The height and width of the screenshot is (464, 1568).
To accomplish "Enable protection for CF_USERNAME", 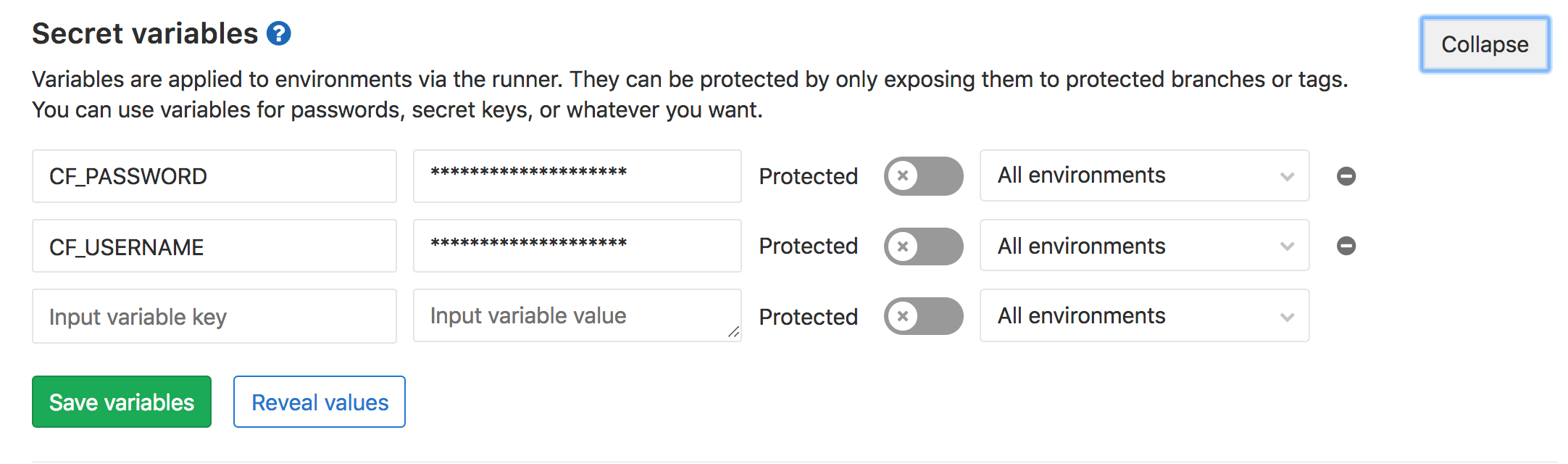I will click(x=923, y=246).
